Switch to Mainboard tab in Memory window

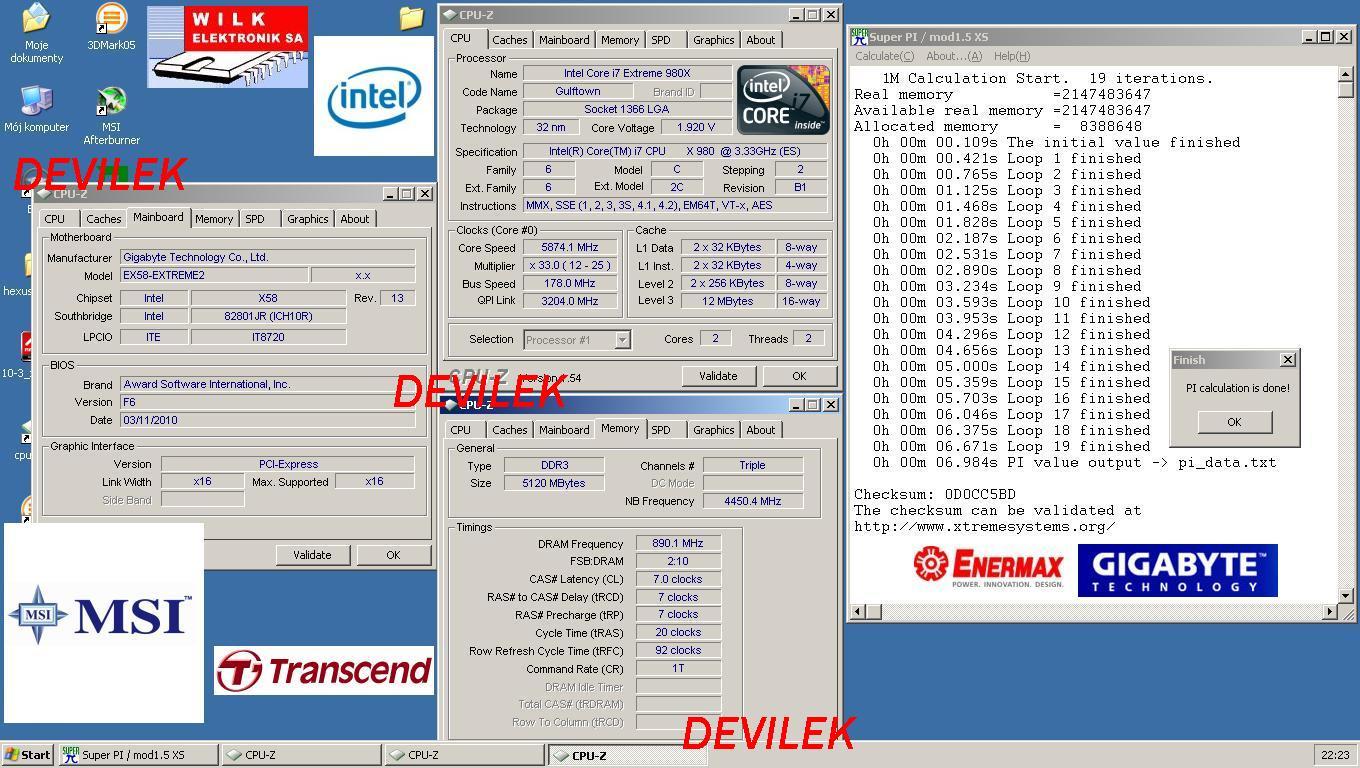(x=564, y=430)
